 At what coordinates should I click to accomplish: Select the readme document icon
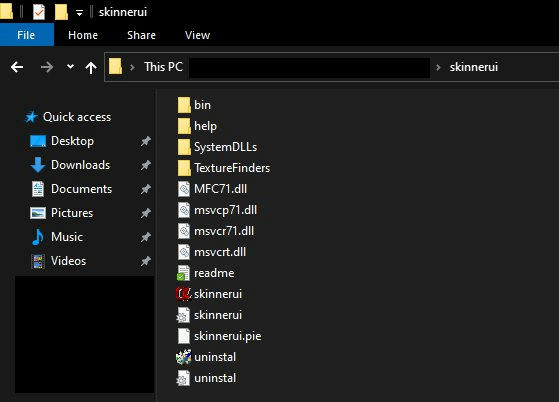pos(184,273)
